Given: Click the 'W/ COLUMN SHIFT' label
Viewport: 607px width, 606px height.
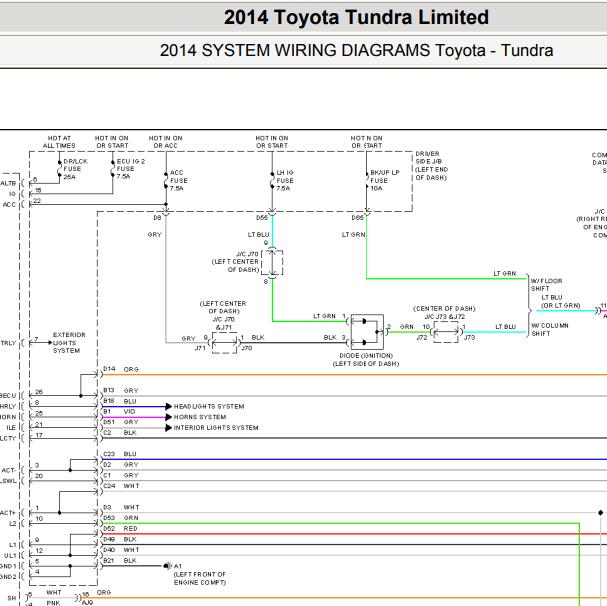Looking at the screenshot, I should pyautogui.click(x=549, y=329).
